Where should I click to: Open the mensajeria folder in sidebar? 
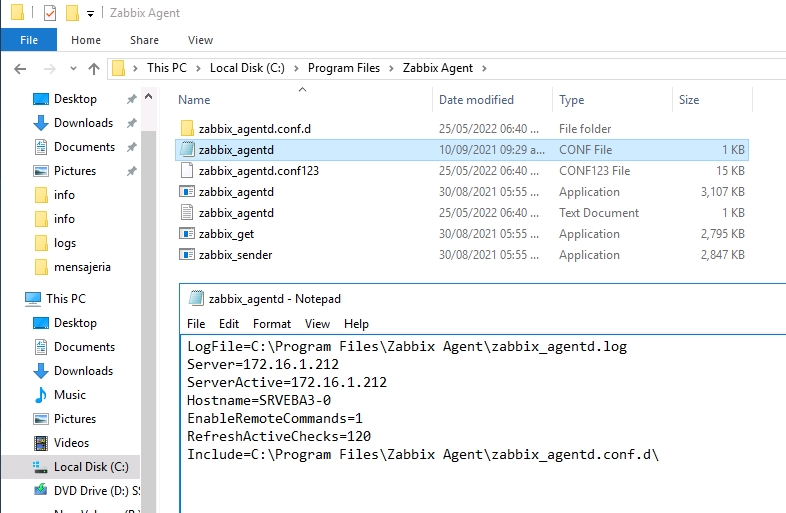click(x=82, y=267)
